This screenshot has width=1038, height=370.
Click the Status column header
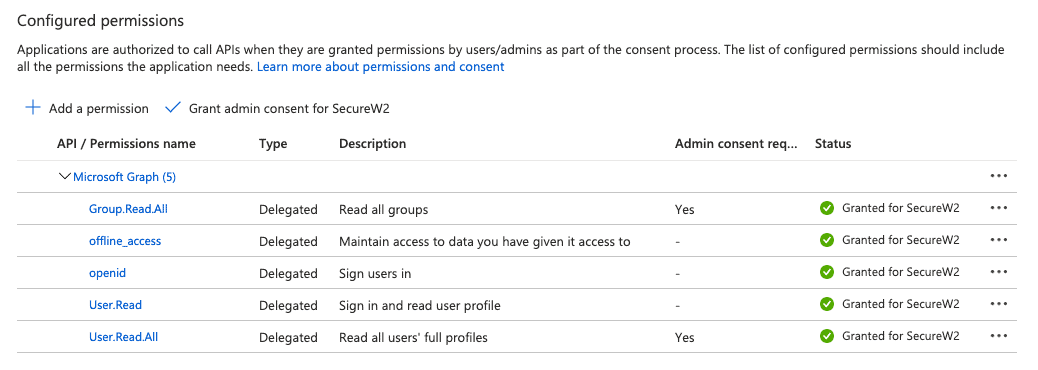[x=833, y=144]
